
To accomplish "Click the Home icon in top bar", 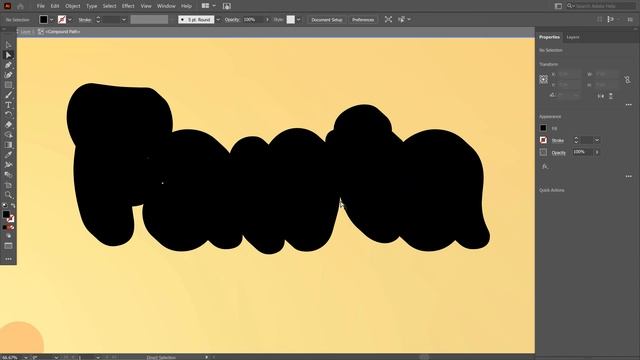I will (20, 6).
